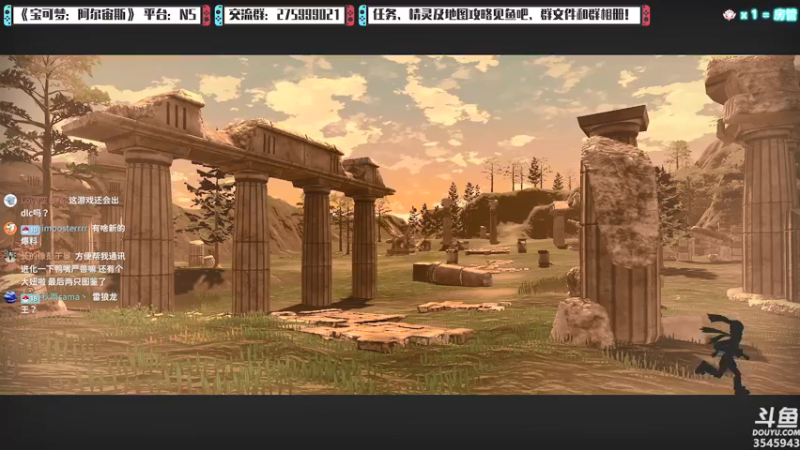800x450 pixels.
Task: Click the blue avatar beside the "雷狼龙王？" message
Action: pyautogui.click(x=10, y=296)
